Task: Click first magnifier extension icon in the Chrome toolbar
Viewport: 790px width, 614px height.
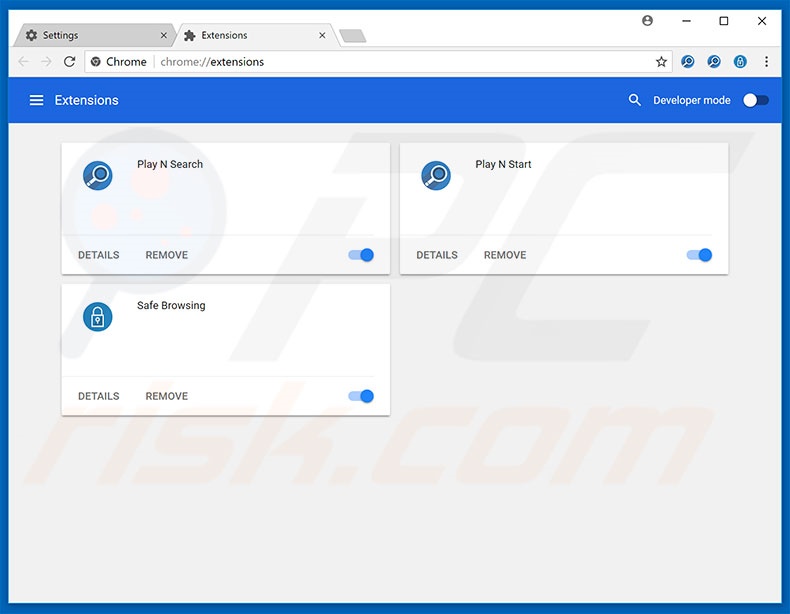Action: (x=688, y=61)
